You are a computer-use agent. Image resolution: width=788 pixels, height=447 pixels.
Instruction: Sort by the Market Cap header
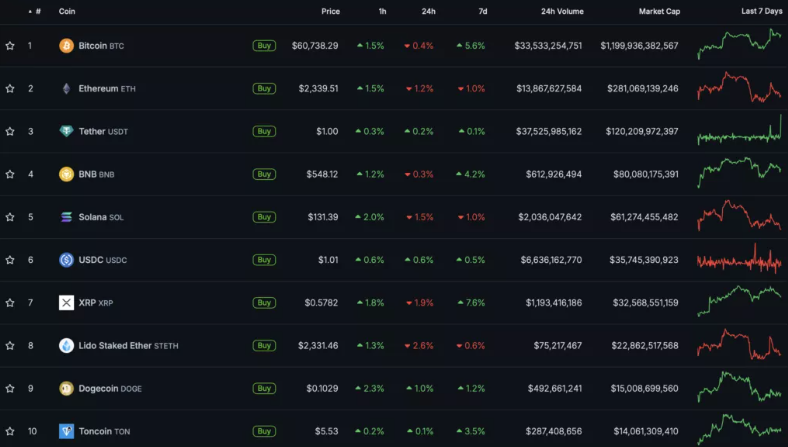click(x=659, y=11)
